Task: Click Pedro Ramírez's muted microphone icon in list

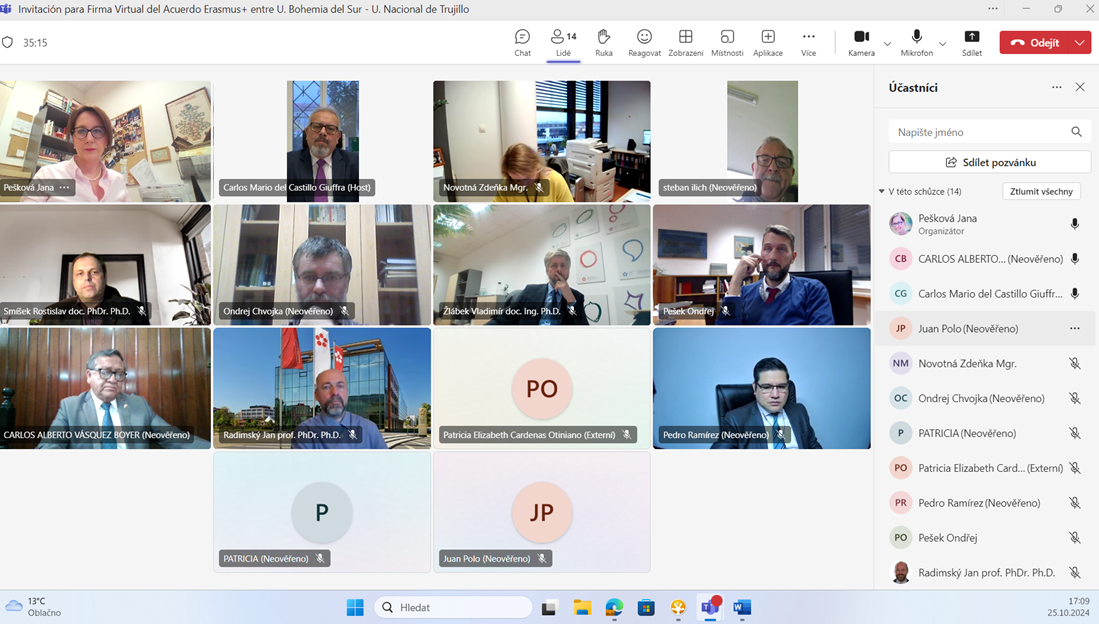Action: 1074,503
